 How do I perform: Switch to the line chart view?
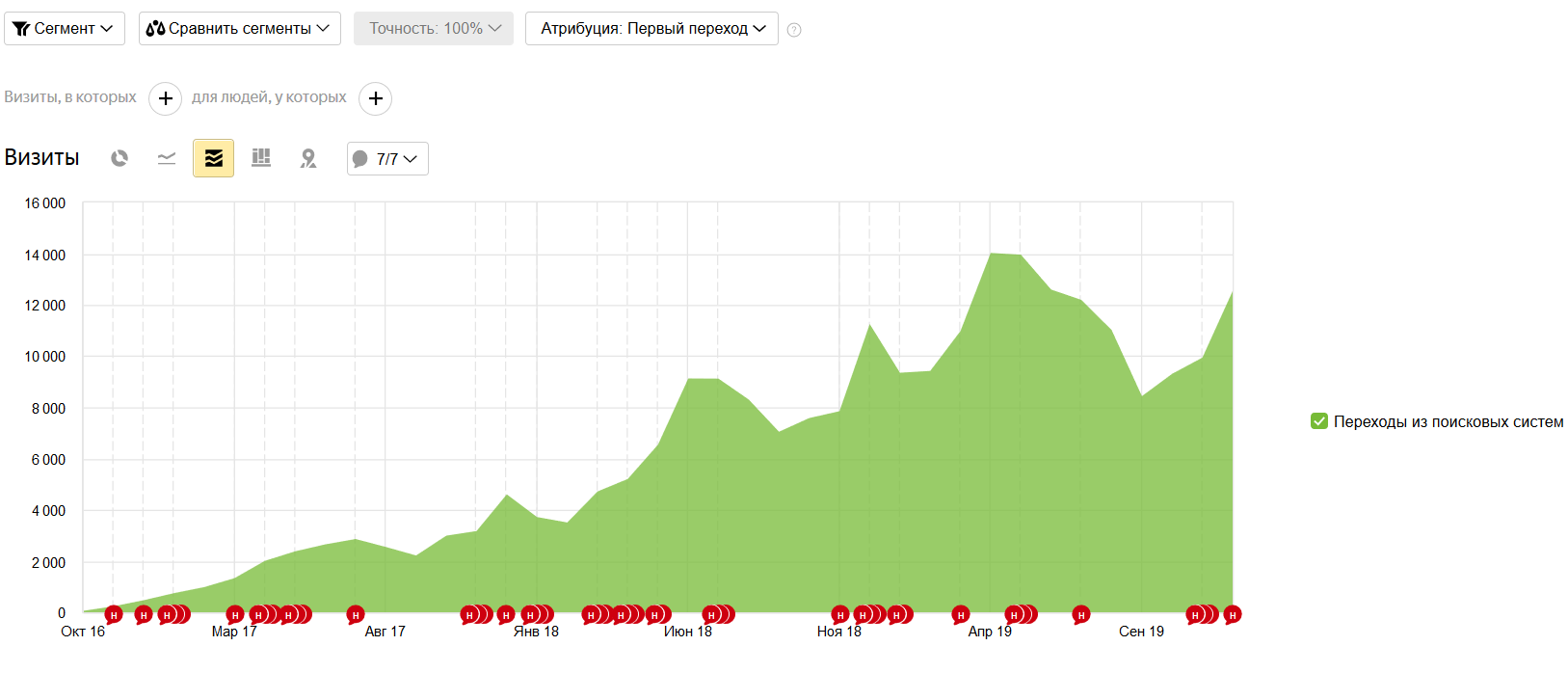pyautogui.click(x=167, y=158)
